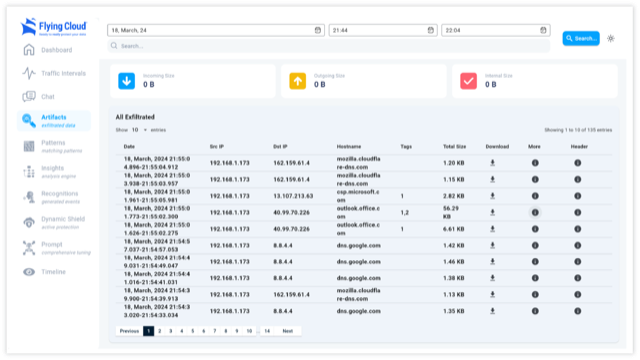Download the 1.20 KB mozilla.cloudflare-dns entry
Image resolution: width=640 pixels, height=360 pixels.
[x=493, y=163]
